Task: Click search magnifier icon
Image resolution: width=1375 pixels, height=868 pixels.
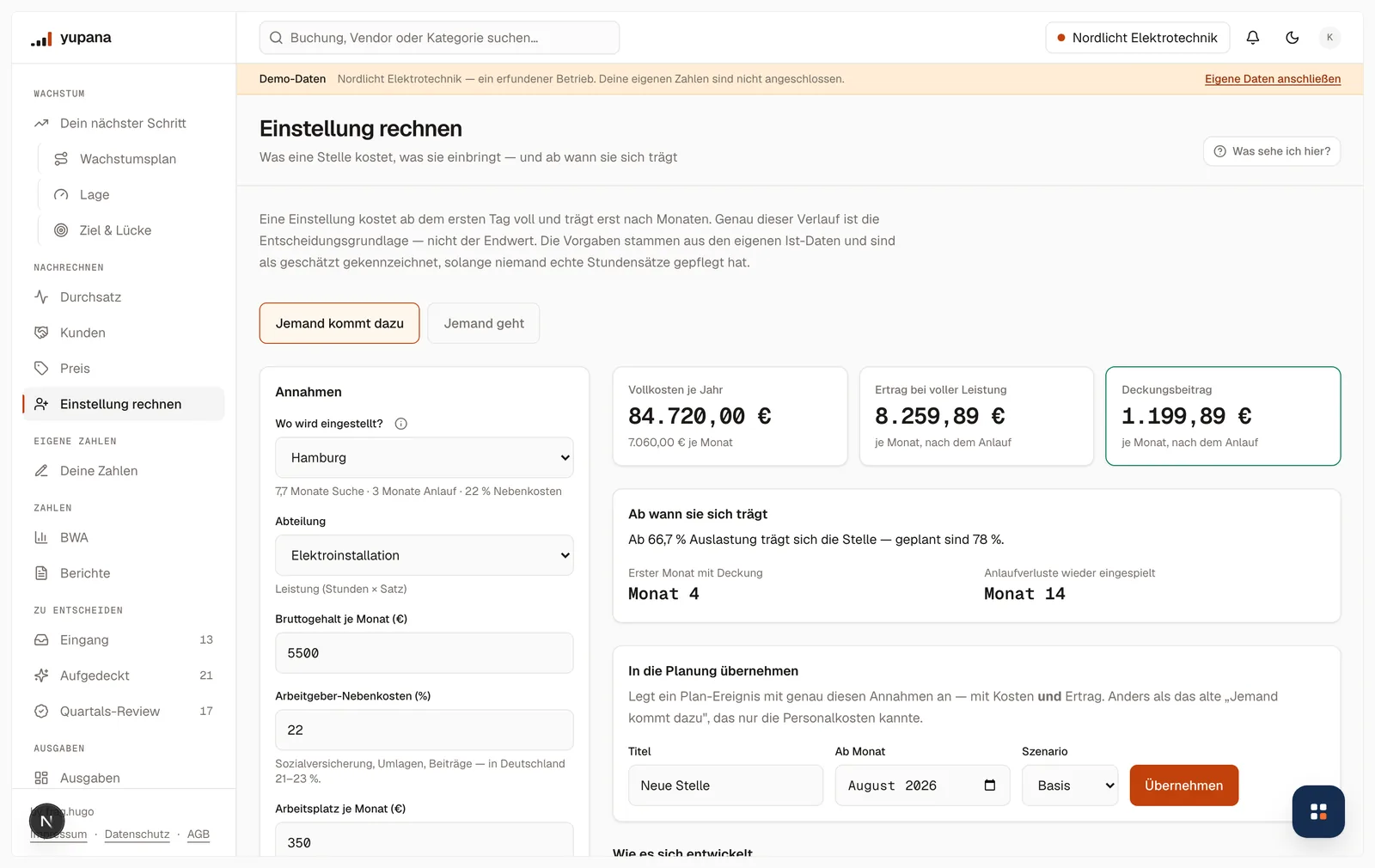Action: [276, 38]
